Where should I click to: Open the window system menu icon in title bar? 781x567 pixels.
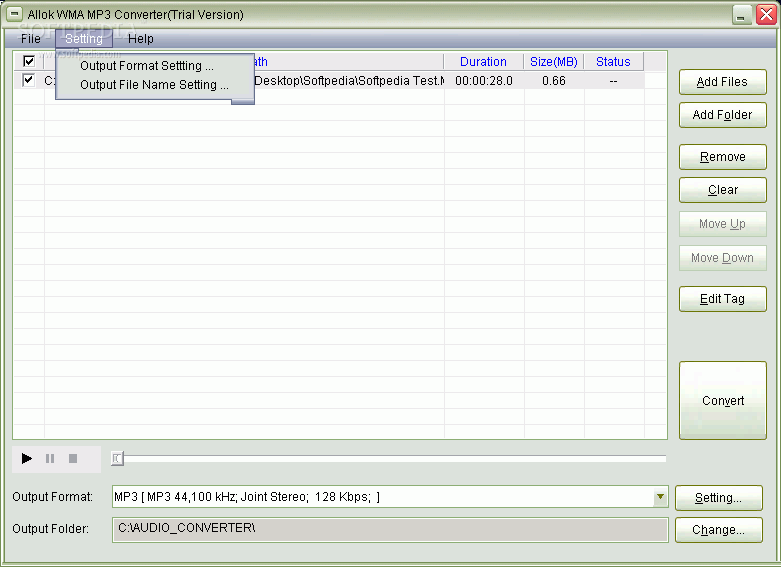pos(14,14)
